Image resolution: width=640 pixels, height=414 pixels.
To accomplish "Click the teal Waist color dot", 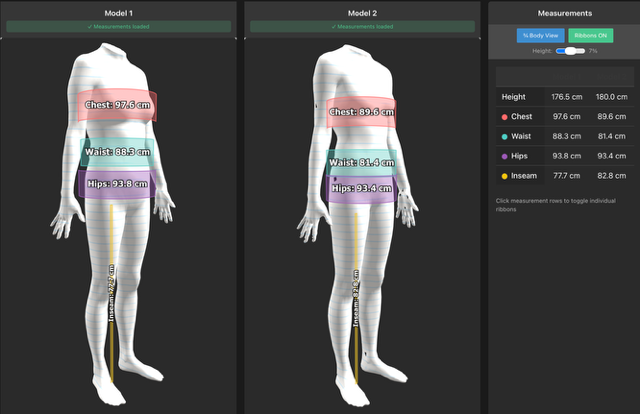I will click(505, 136).
